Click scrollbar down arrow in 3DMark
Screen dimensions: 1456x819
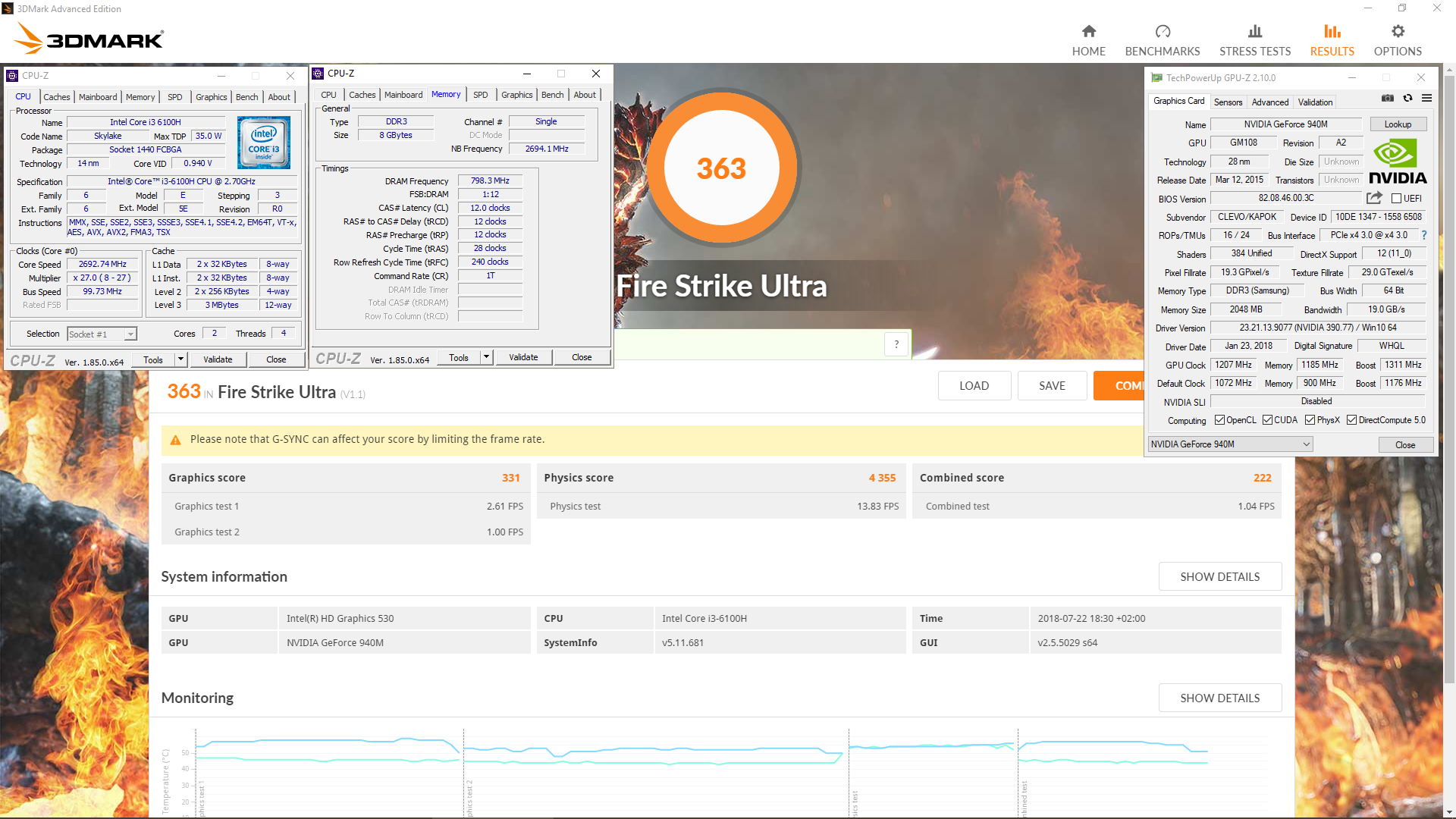(x=1449, y=812)
